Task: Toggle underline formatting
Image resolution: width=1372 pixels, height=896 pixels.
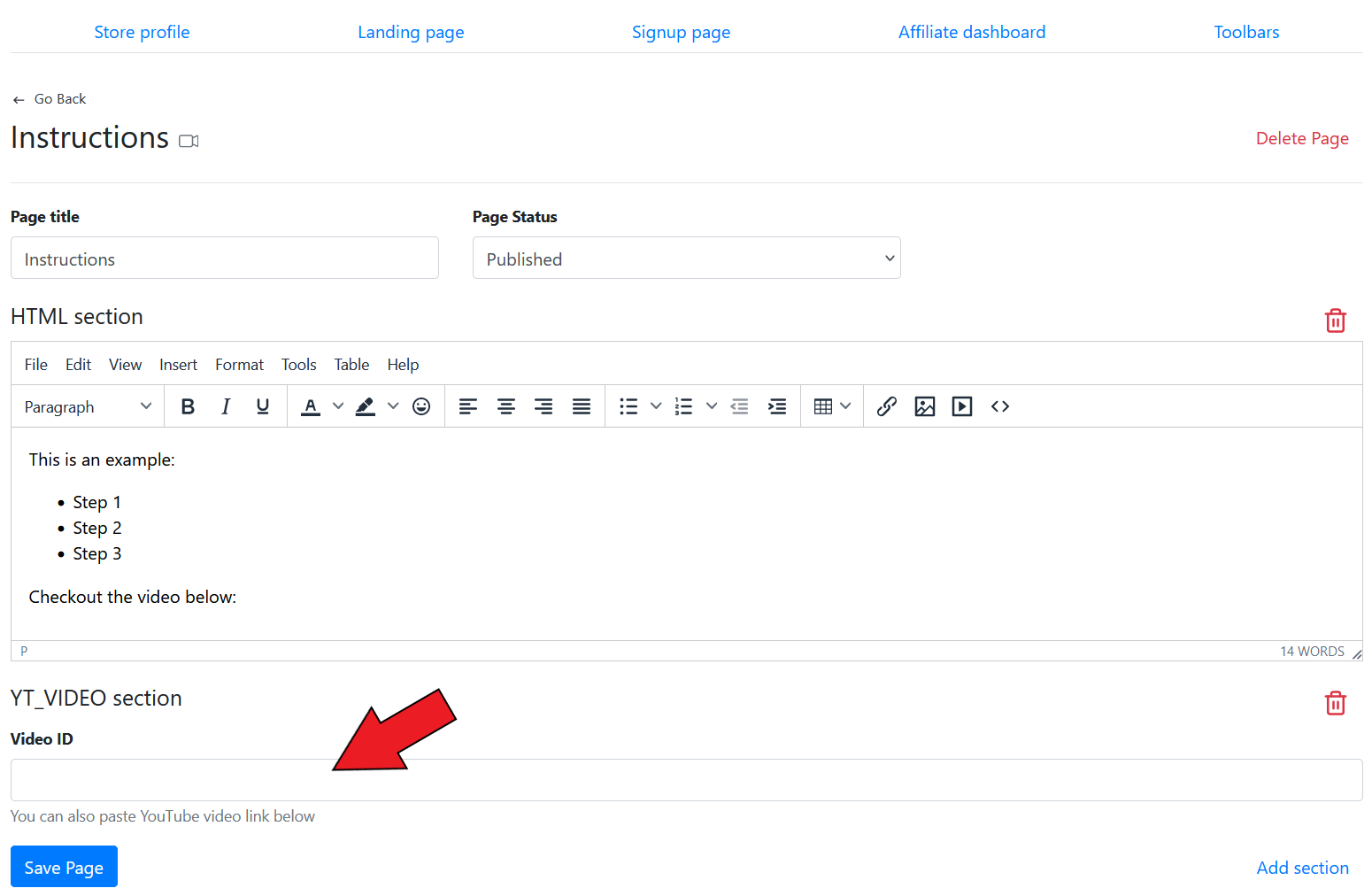Action: tap(263, 406)
